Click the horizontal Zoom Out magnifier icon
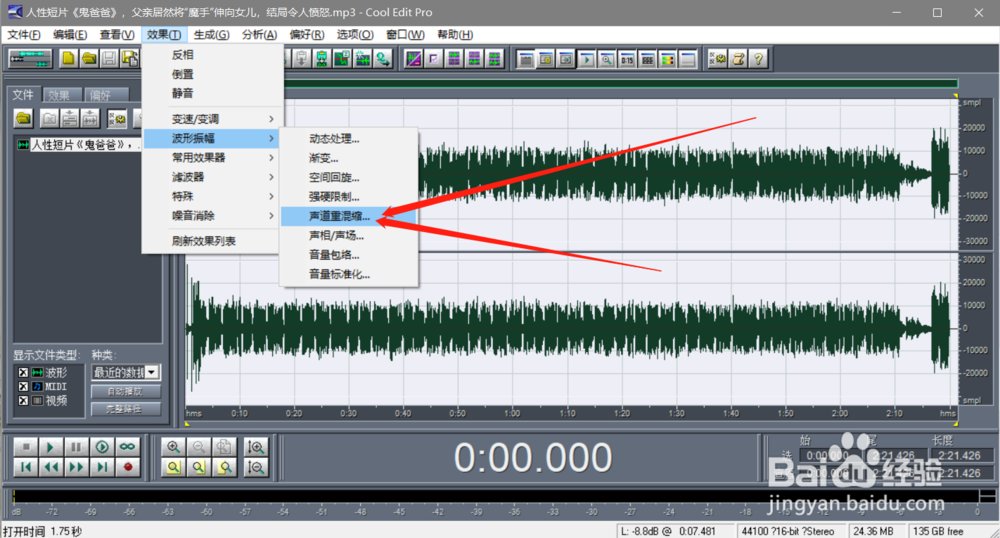1000x538 pixels. pos(198,447)
